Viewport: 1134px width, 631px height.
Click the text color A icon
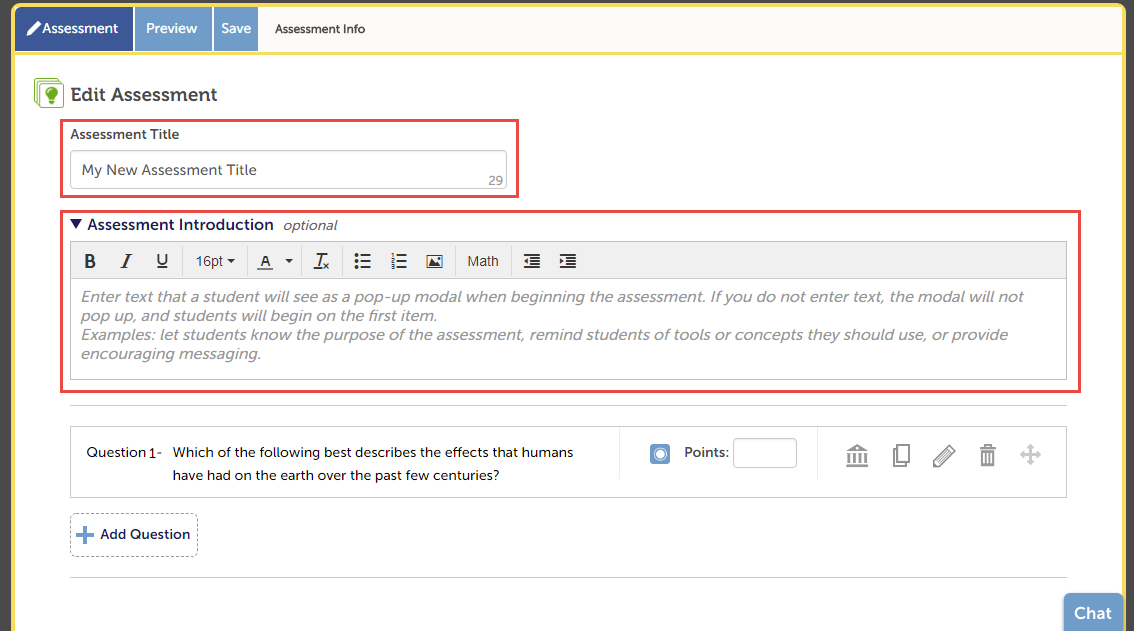click(265, 261)
